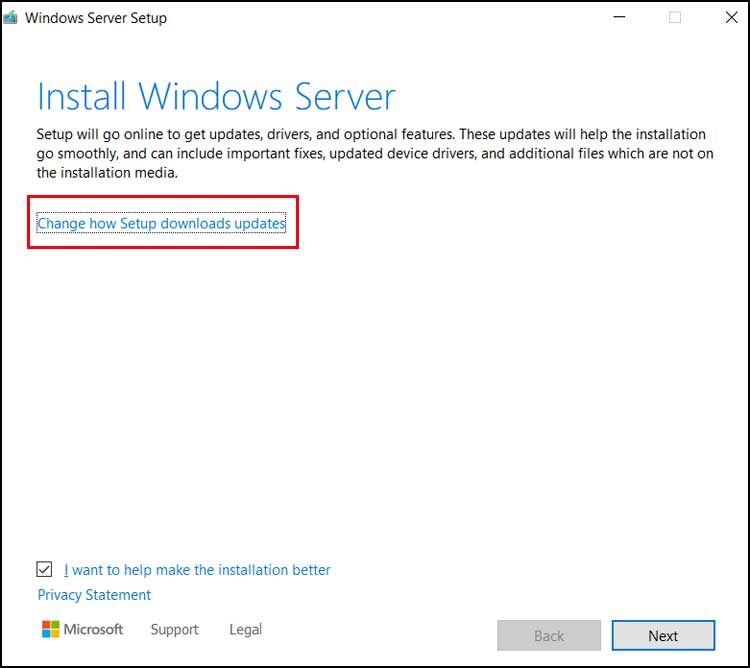The width and height of the screenshot is (750, 668).
Task: Click the grayed-out maximize button
Action: (x=675, y=18)
